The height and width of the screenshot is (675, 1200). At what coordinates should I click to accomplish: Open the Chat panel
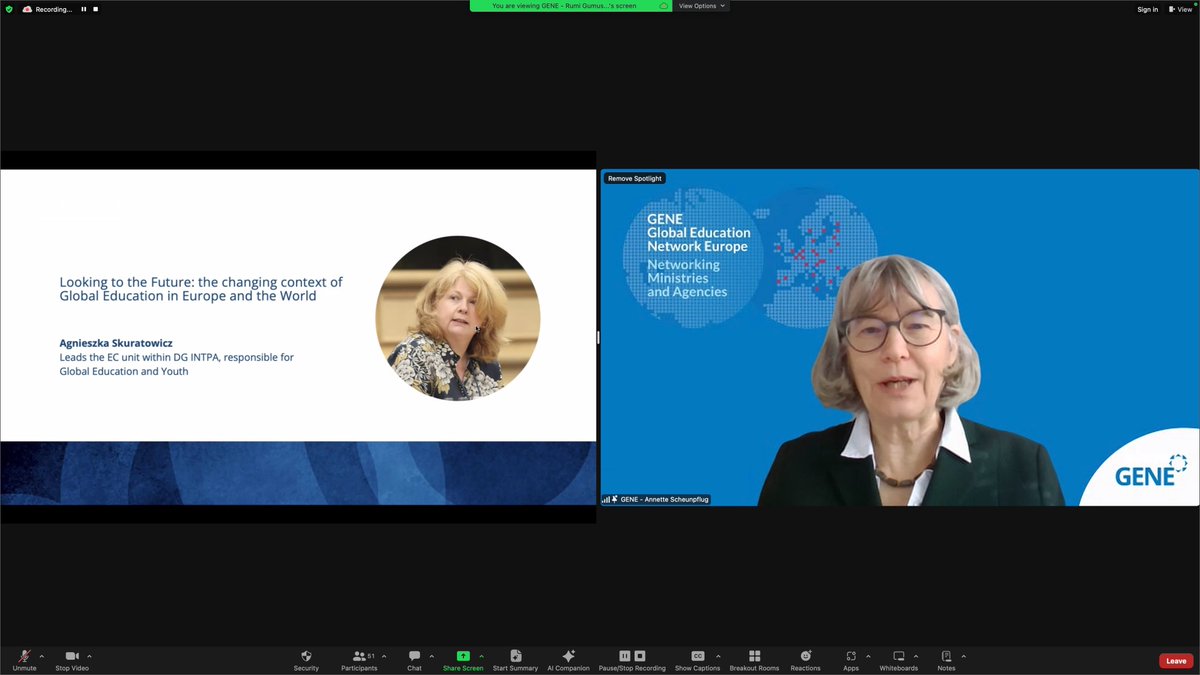click(x=414, y=660)
